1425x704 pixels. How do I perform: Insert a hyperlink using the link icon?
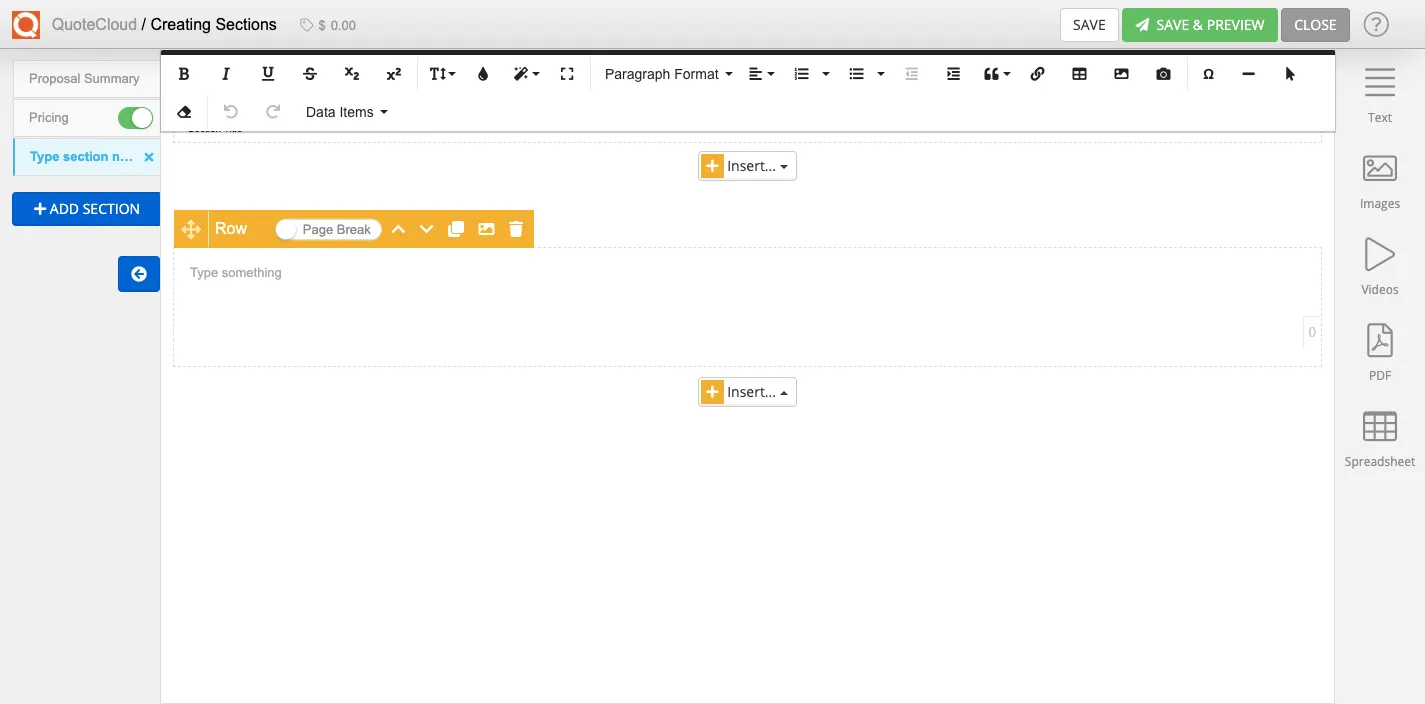(1037, 73)
